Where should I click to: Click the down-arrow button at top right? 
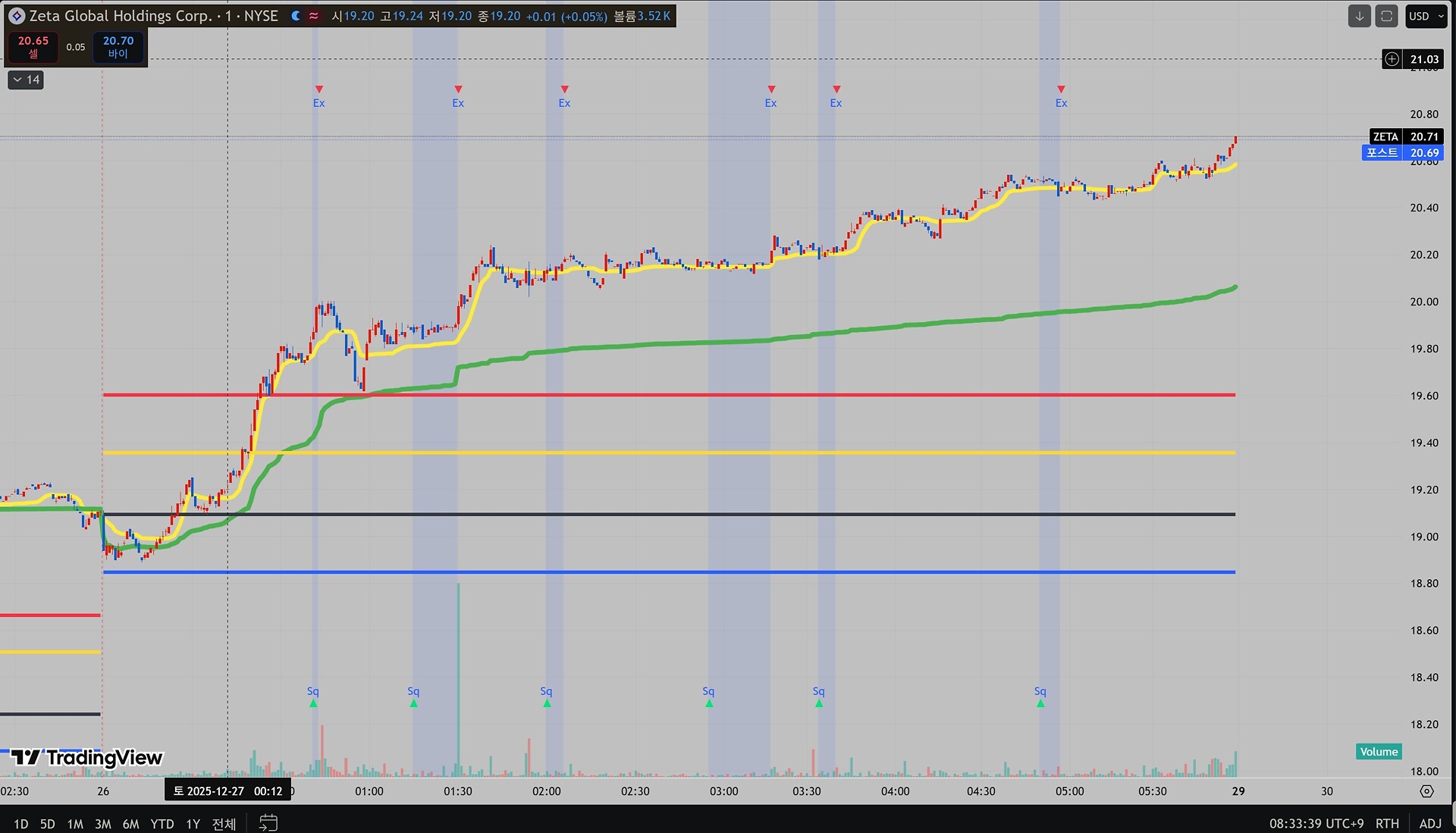click(1359, 16)
